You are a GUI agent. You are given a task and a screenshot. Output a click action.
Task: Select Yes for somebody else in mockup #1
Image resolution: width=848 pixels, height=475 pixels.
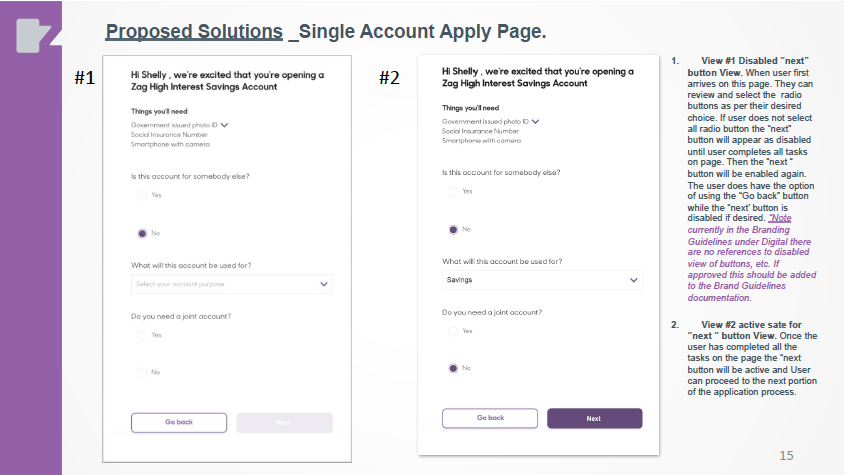click(x=142, y=196)
